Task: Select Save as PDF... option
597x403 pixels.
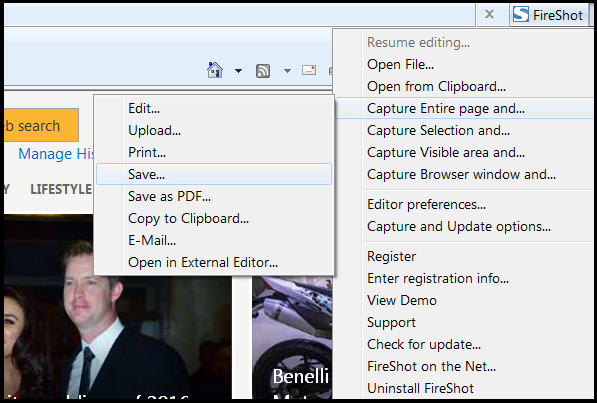Action: (214, 197)
